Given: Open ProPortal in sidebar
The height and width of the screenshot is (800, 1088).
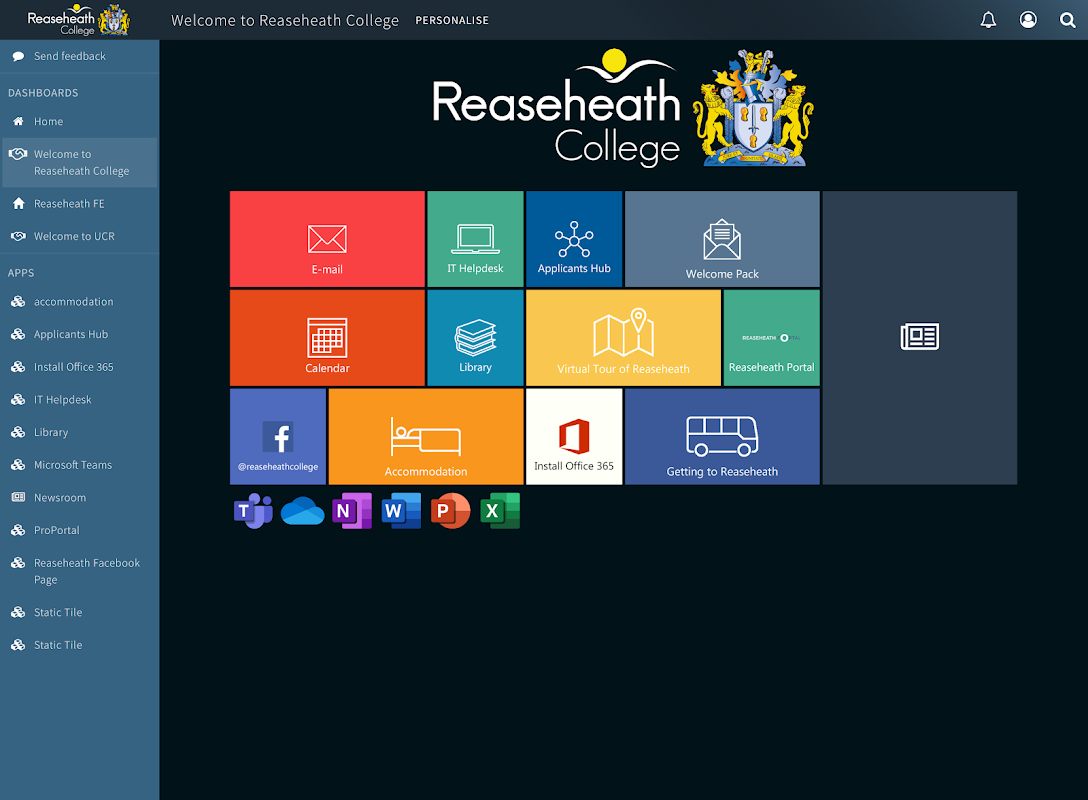Looking at the screenshot, I should pyautogui.click(x=79, y=530).
